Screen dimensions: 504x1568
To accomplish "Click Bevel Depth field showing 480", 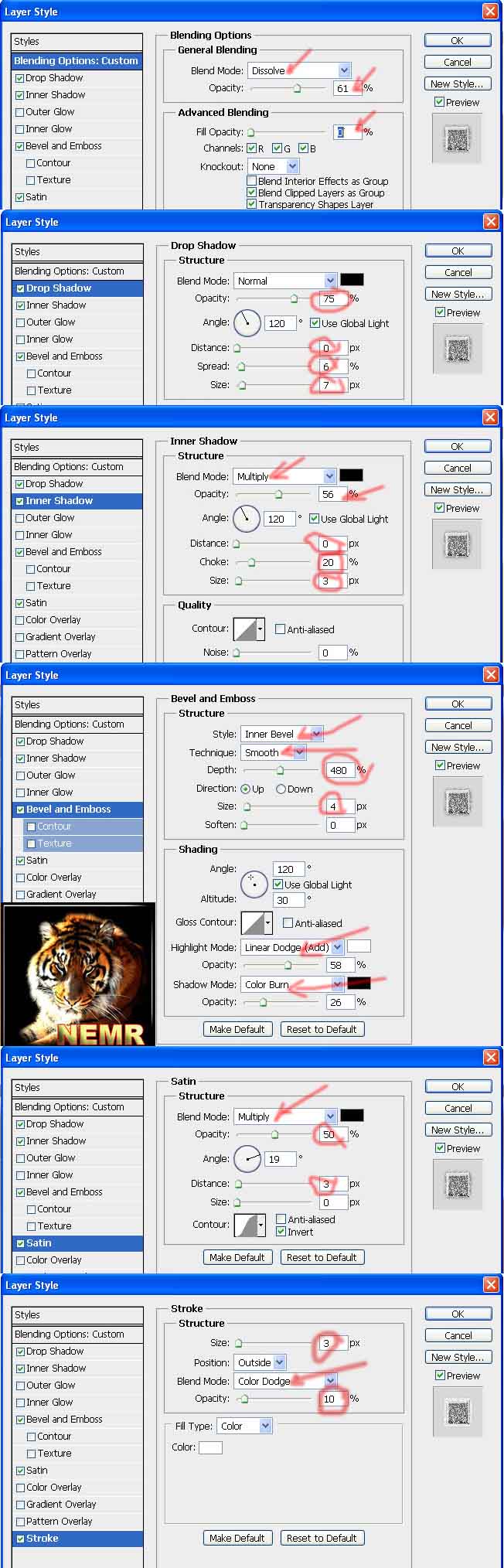I will coord(340,770).
